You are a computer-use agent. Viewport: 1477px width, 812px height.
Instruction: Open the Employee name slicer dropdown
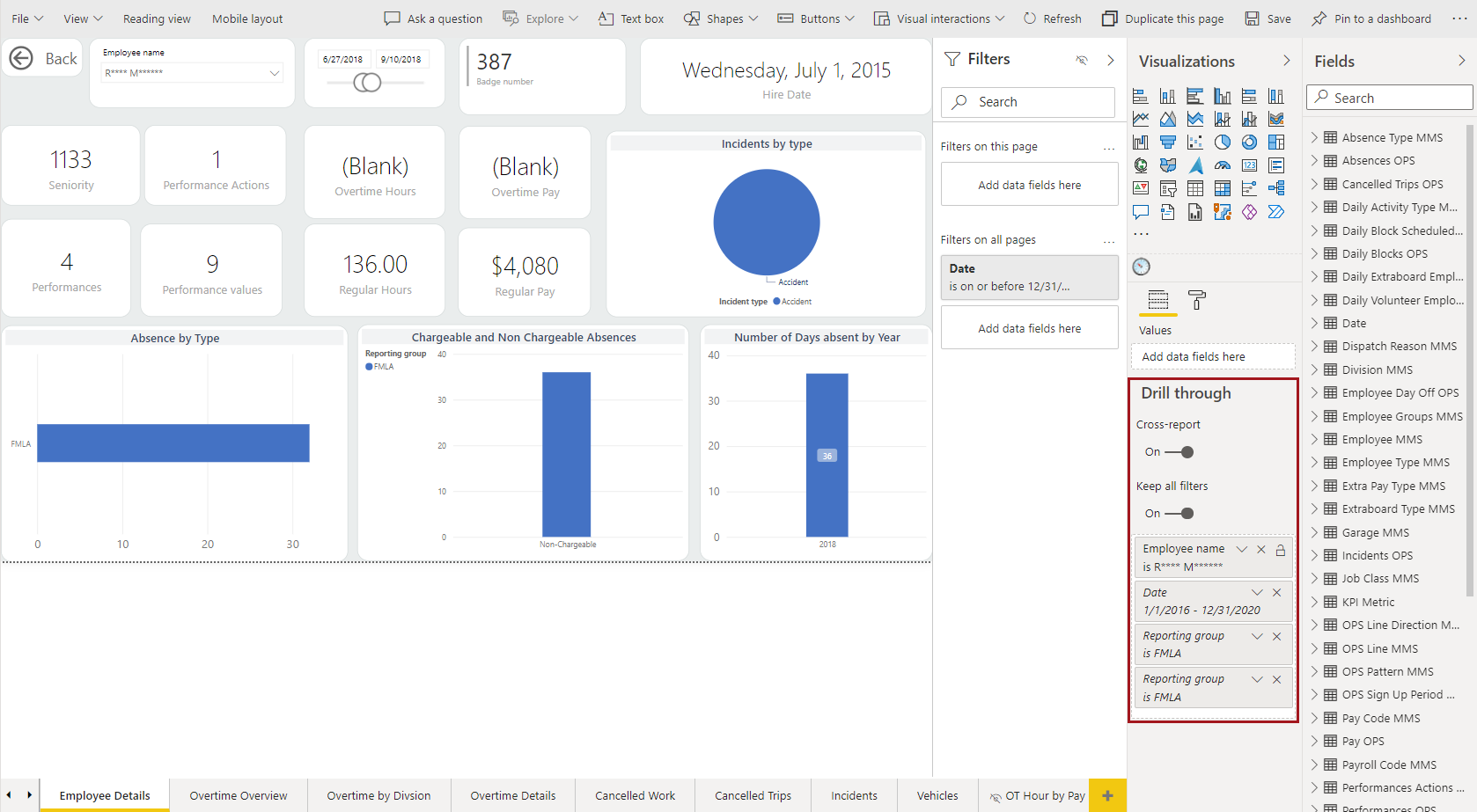point(276,72)
